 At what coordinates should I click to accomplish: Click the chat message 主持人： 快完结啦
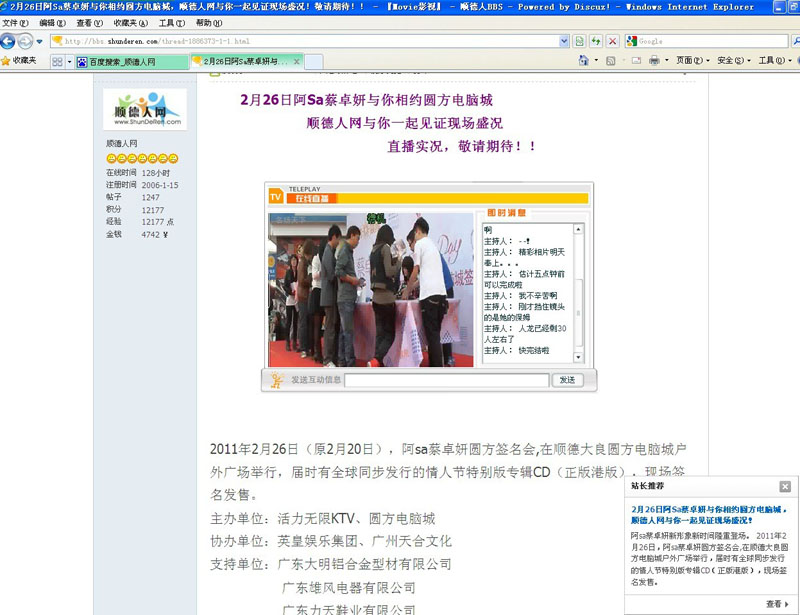pyautogui.click(x=516, y=351)
